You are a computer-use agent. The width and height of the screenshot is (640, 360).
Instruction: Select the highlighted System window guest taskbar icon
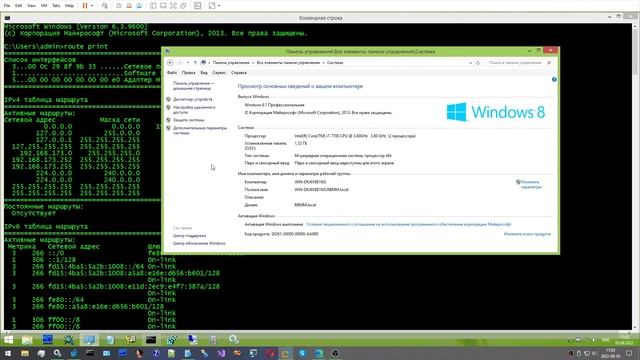click(x=89, y=340)
